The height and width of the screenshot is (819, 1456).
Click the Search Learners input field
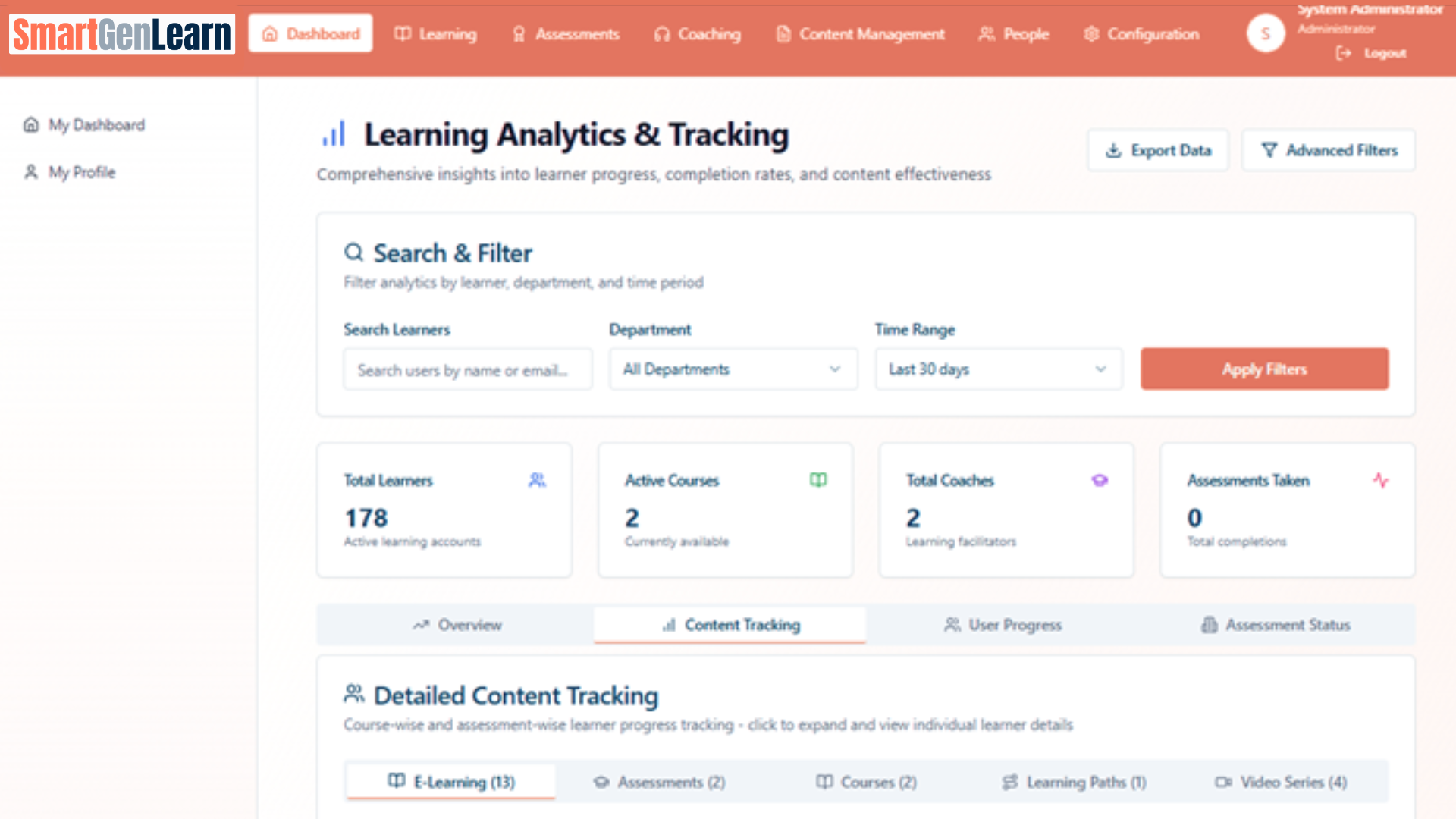[468, 369]
